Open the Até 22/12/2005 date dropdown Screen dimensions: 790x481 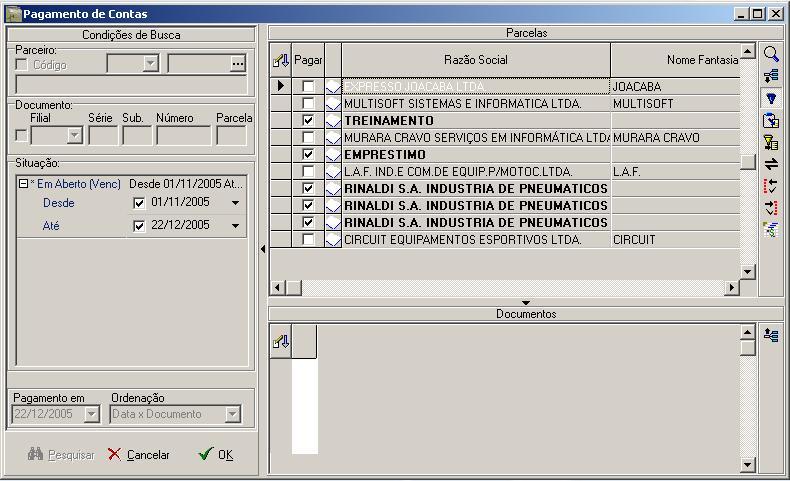pos(235,226)
